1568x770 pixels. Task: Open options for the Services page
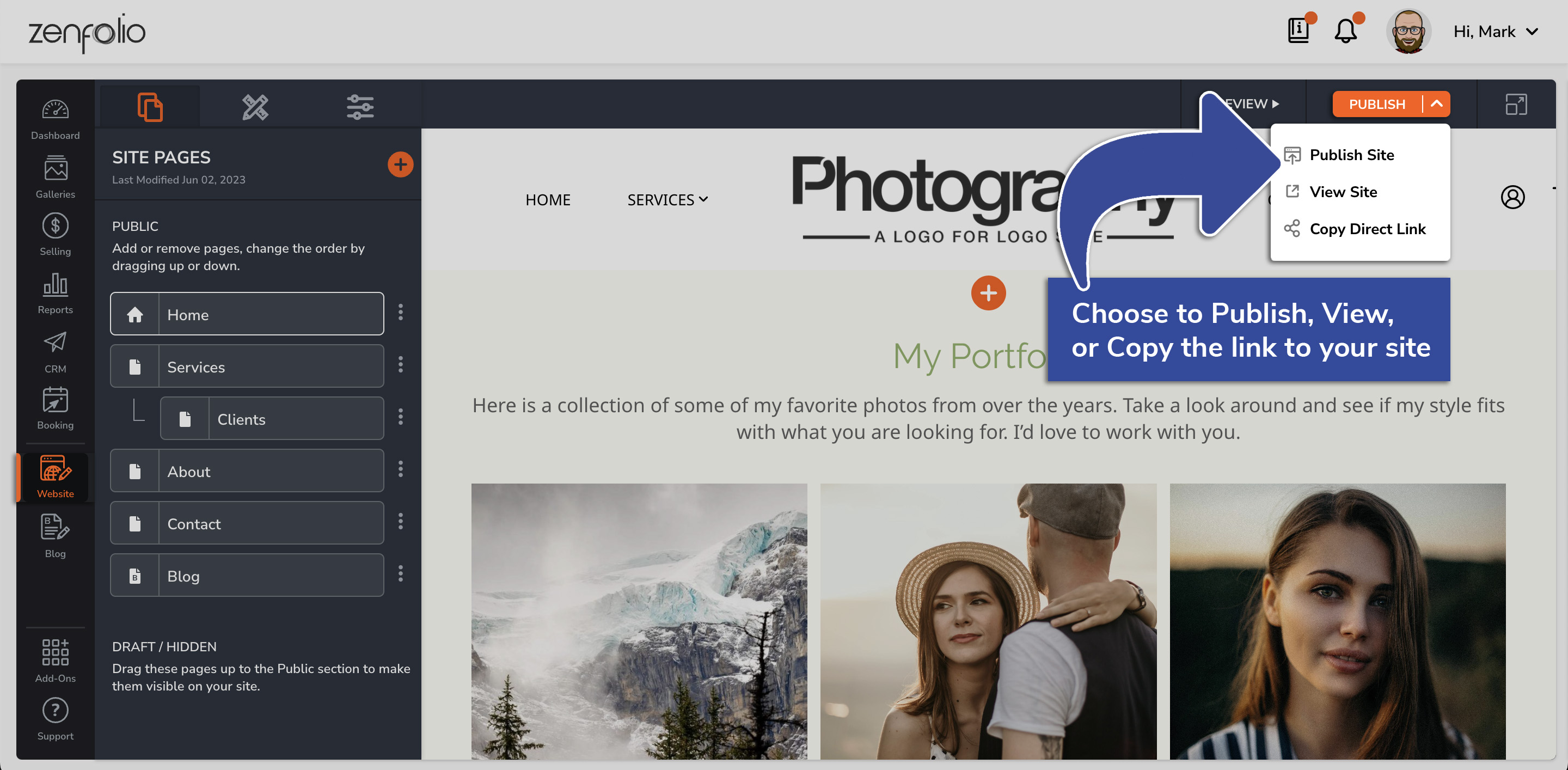[x=400, y=365]
